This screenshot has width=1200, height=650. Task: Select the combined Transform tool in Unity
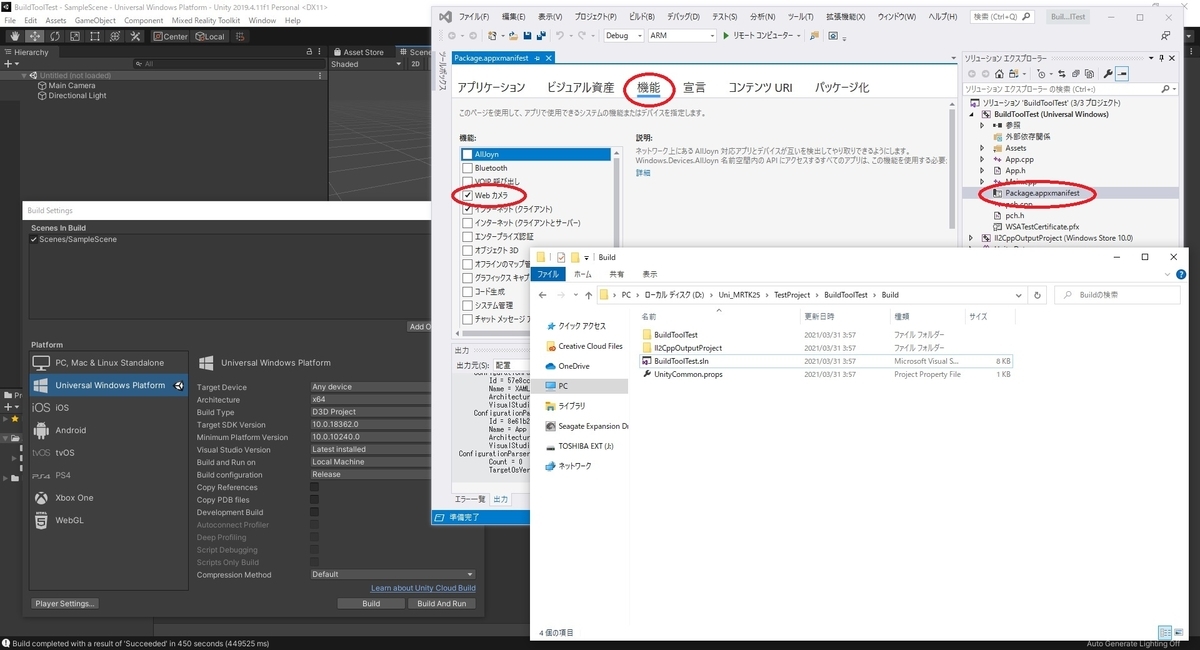pyautogui.click(x=114, y=36)
